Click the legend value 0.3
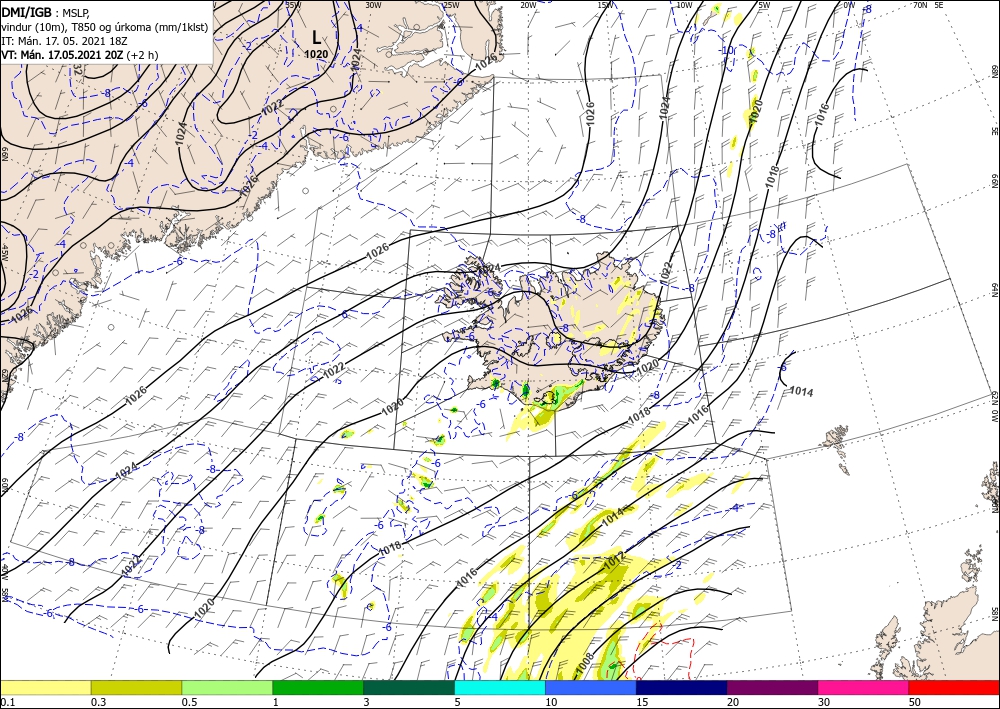Screen dimensions: 1000x709 [98, 702]
